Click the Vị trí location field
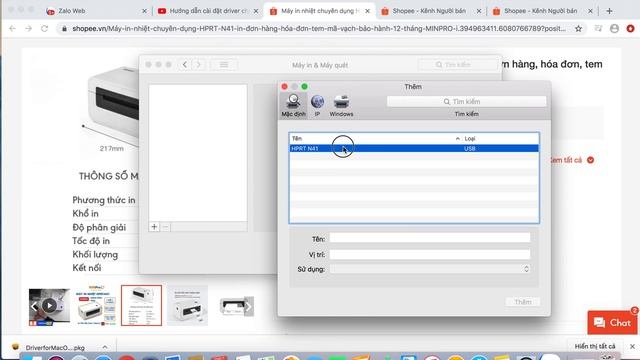Screen dimensions: 640x360 430,254
